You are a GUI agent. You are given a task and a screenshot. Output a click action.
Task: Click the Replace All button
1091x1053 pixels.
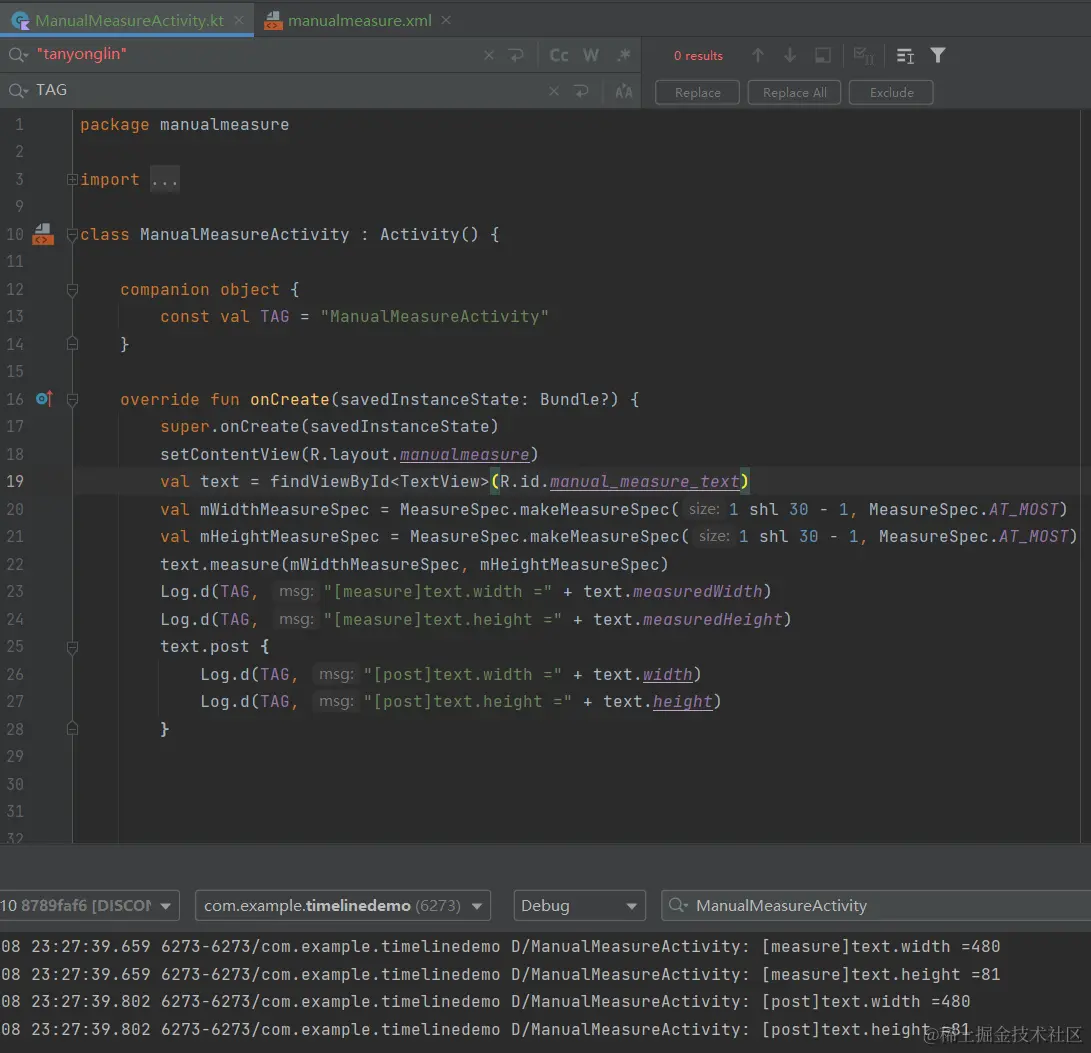point(794,93)
